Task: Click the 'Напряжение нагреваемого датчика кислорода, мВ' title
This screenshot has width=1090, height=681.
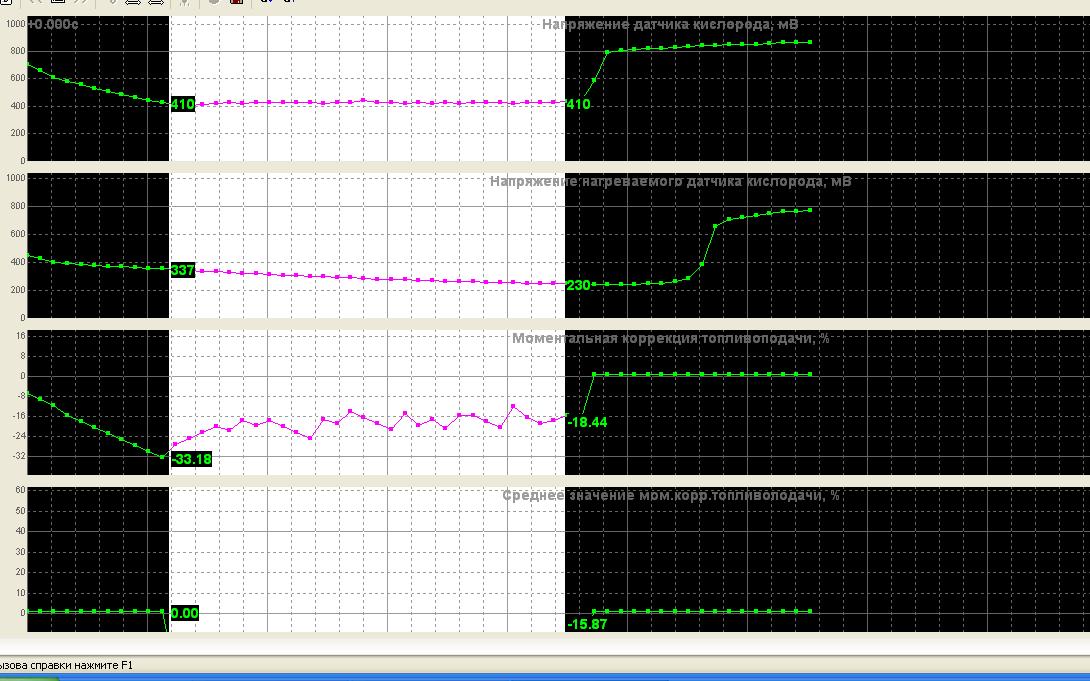Action: click(x=670, y=181)
